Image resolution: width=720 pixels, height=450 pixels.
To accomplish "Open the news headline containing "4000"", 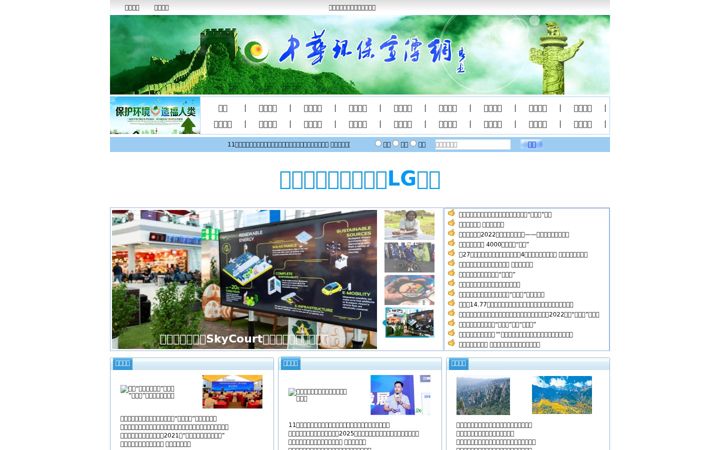I will tap(494, 245).
